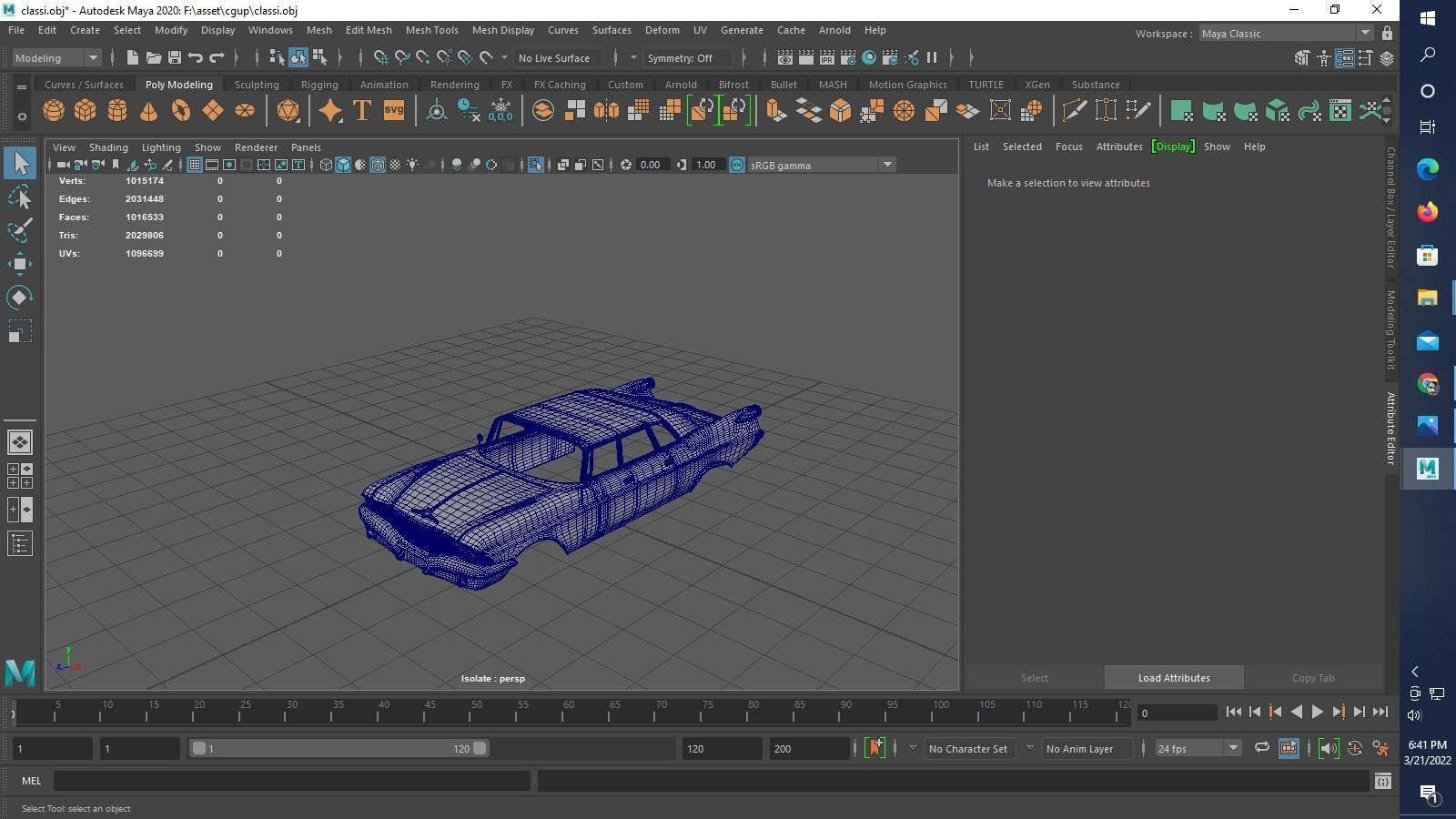Toggle isolate select in viewport toolbar
The image size is (1456, 819).
pyautogui.click(x=535, y=165)
